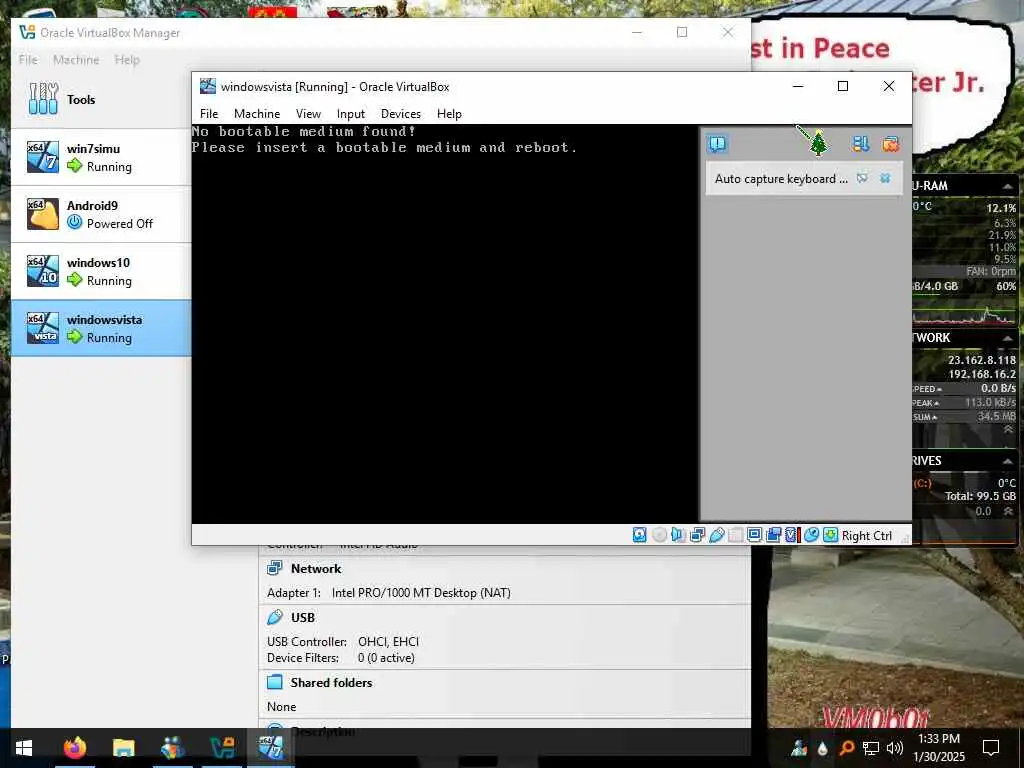
Task: Select the windowsvista virtual machine
Action: (x=101, y=328)
